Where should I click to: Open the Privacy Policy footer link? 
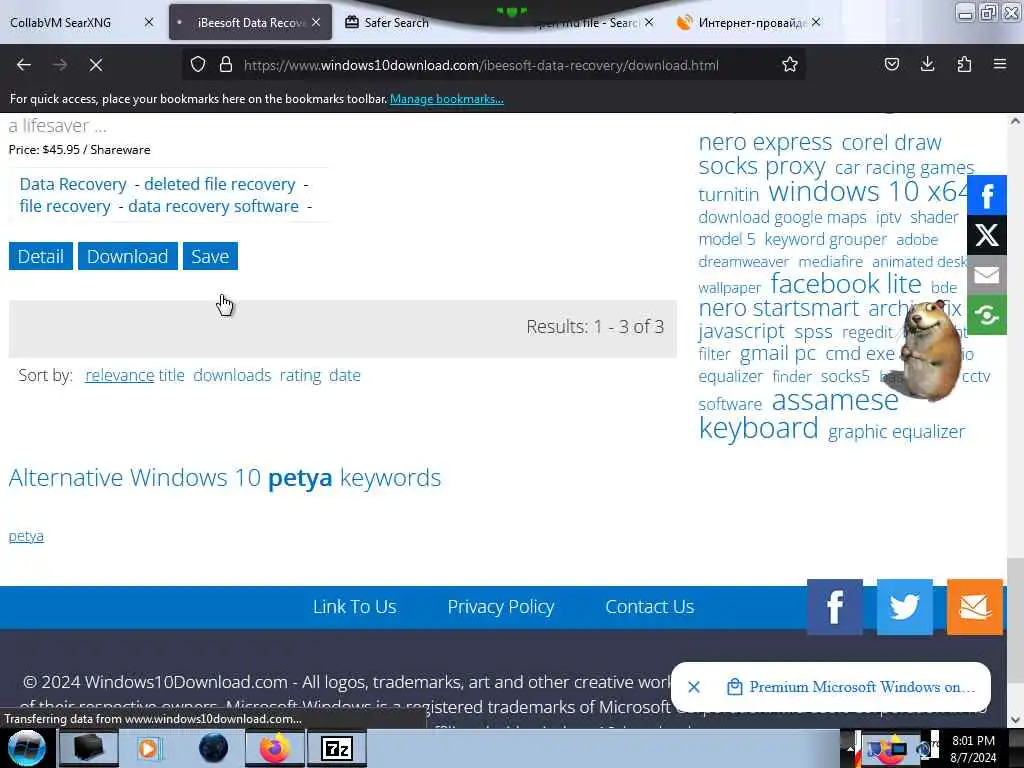point(501,607)
